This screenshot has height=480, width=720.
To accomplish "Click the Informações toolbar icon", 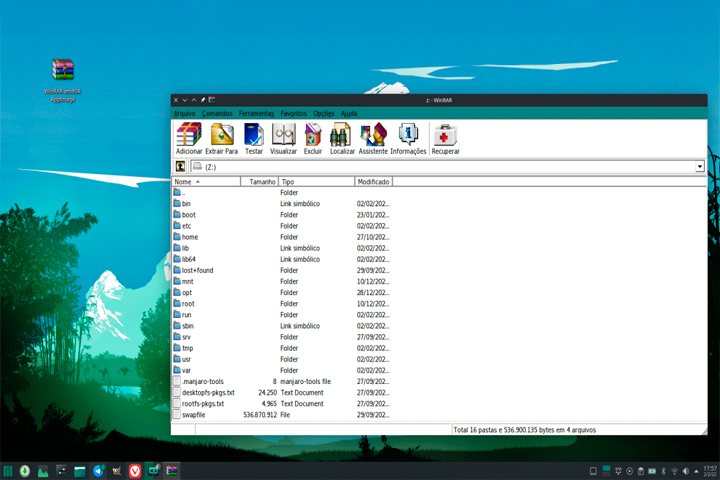I will (x=408, y=138).
